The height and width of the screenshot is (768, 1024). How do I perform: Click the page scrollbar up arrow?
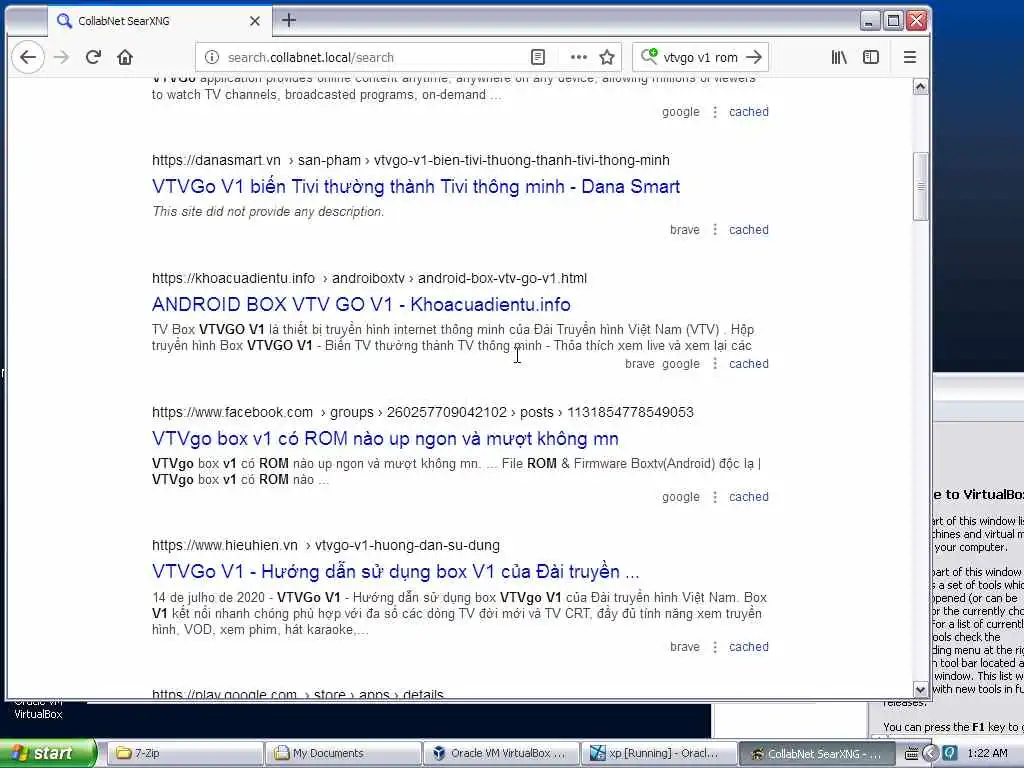tap(921, 87)
